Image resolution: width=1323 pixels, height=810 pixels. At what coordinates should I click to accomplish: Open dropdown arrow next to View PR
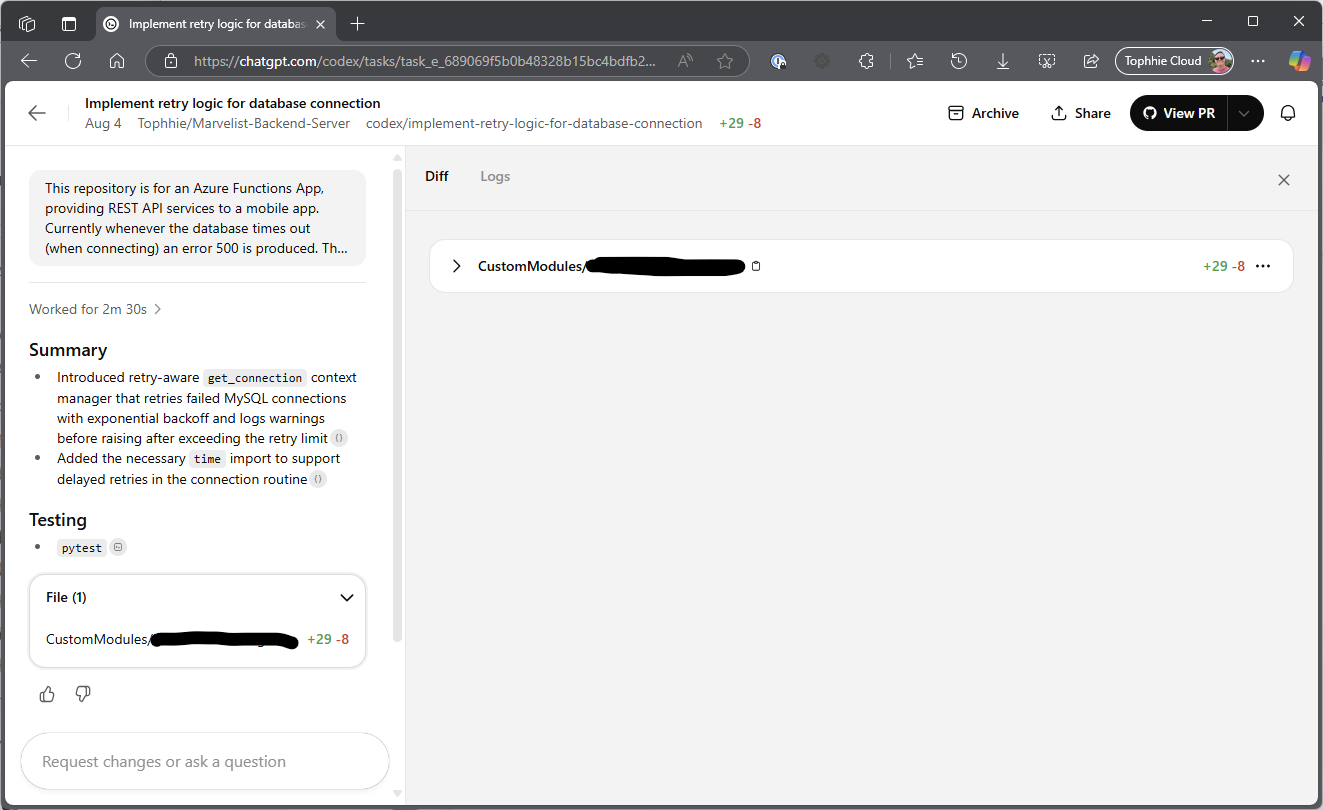pyautogui.click(x=1244, y=113)
